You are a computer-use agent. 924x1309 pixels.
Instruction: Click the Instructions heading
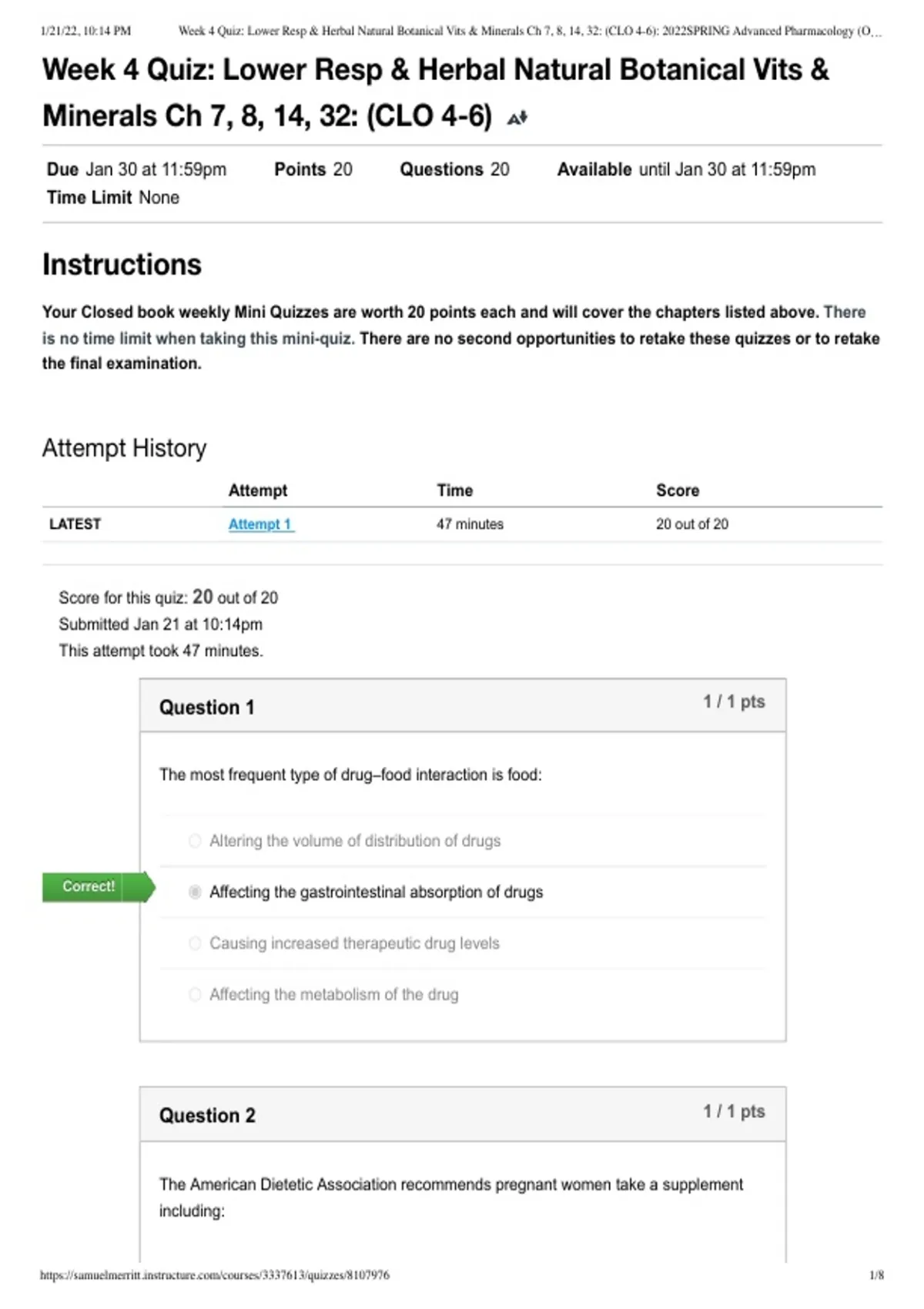pos(122,265)
